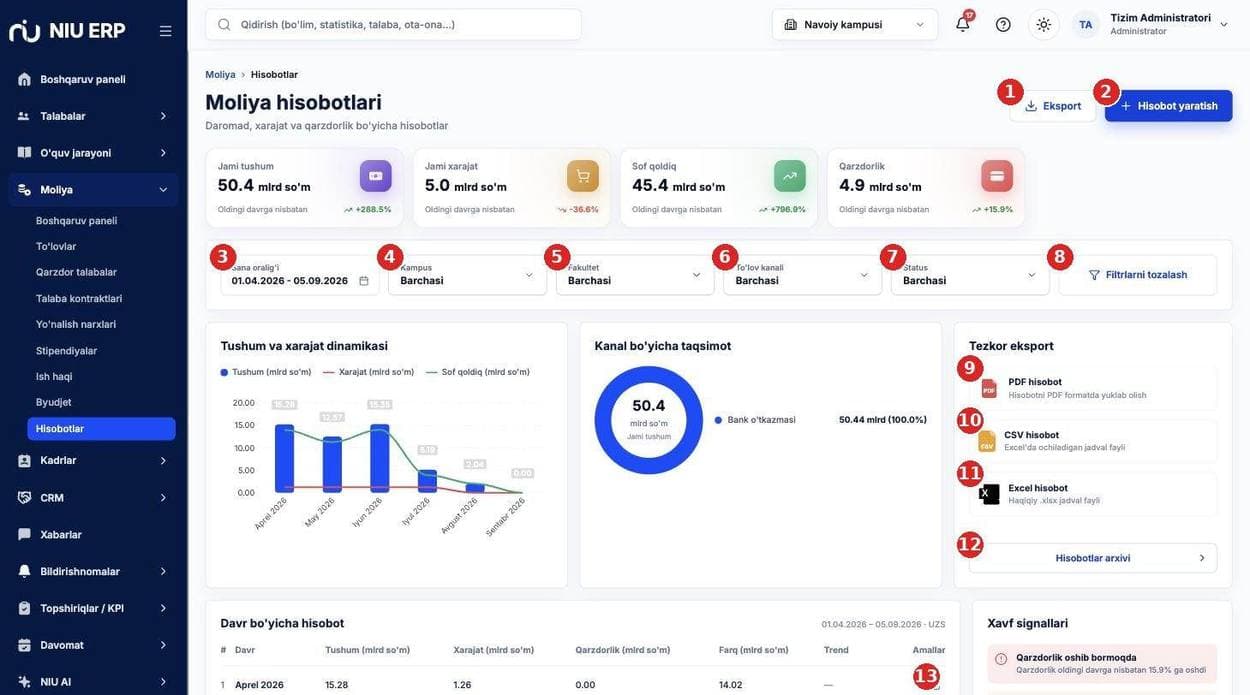Click the orange Jami xarajat cart icon
The height and width of the screenshot is (695, 1250).
583,176
